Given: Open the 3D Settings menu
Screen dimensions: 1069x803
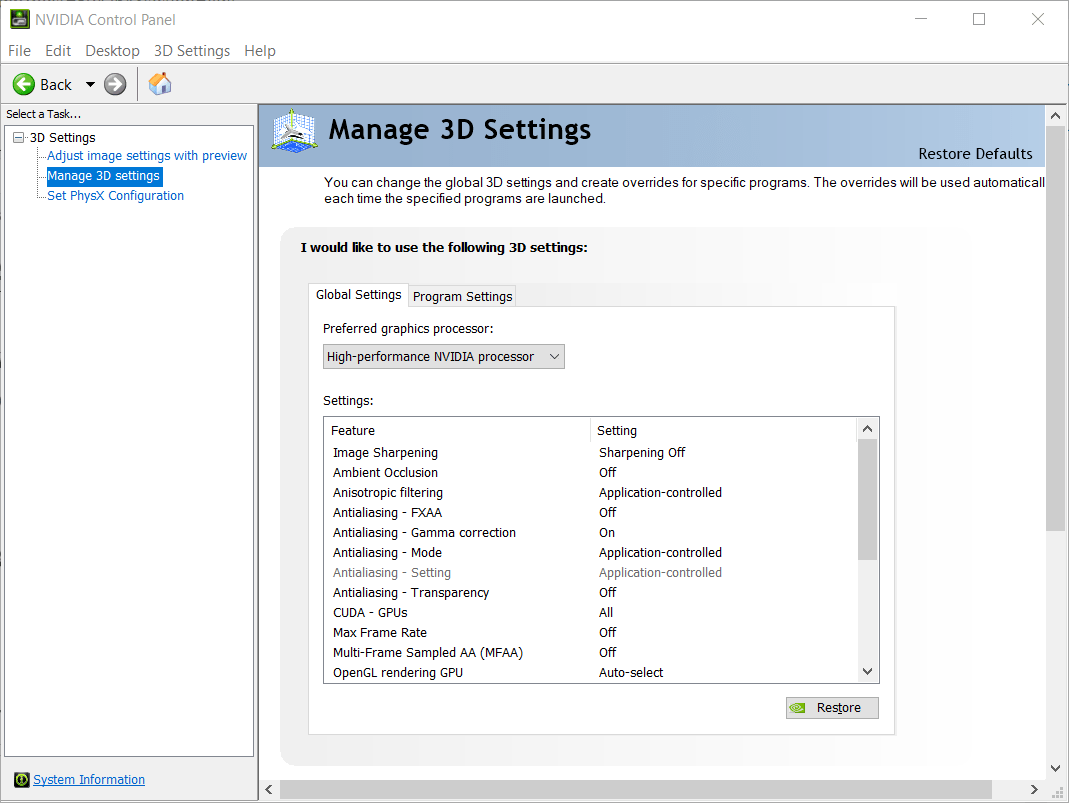Looking at the screenshot, I should point(191,50).
